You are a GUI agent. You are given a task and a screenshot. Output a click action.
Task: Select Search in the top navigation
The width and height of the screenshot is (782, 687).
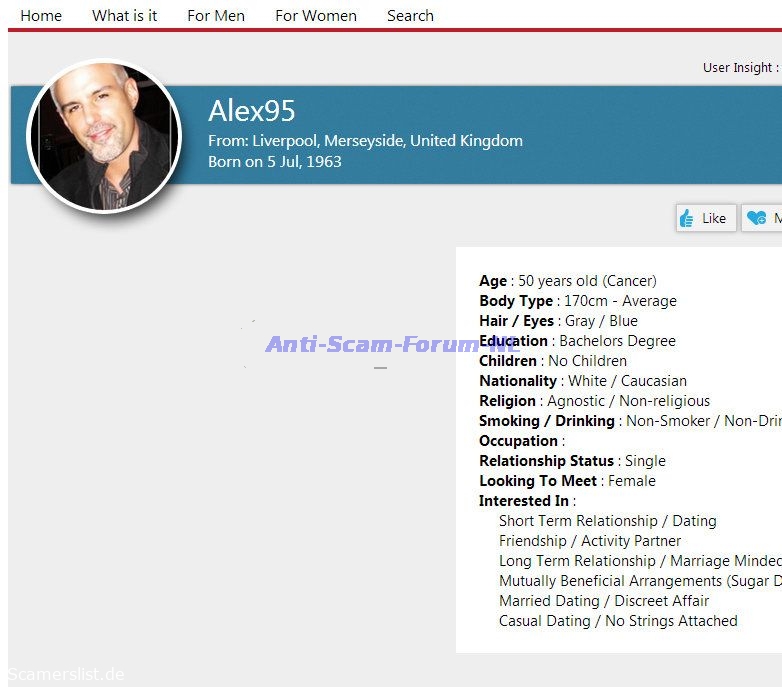[410, 16]
